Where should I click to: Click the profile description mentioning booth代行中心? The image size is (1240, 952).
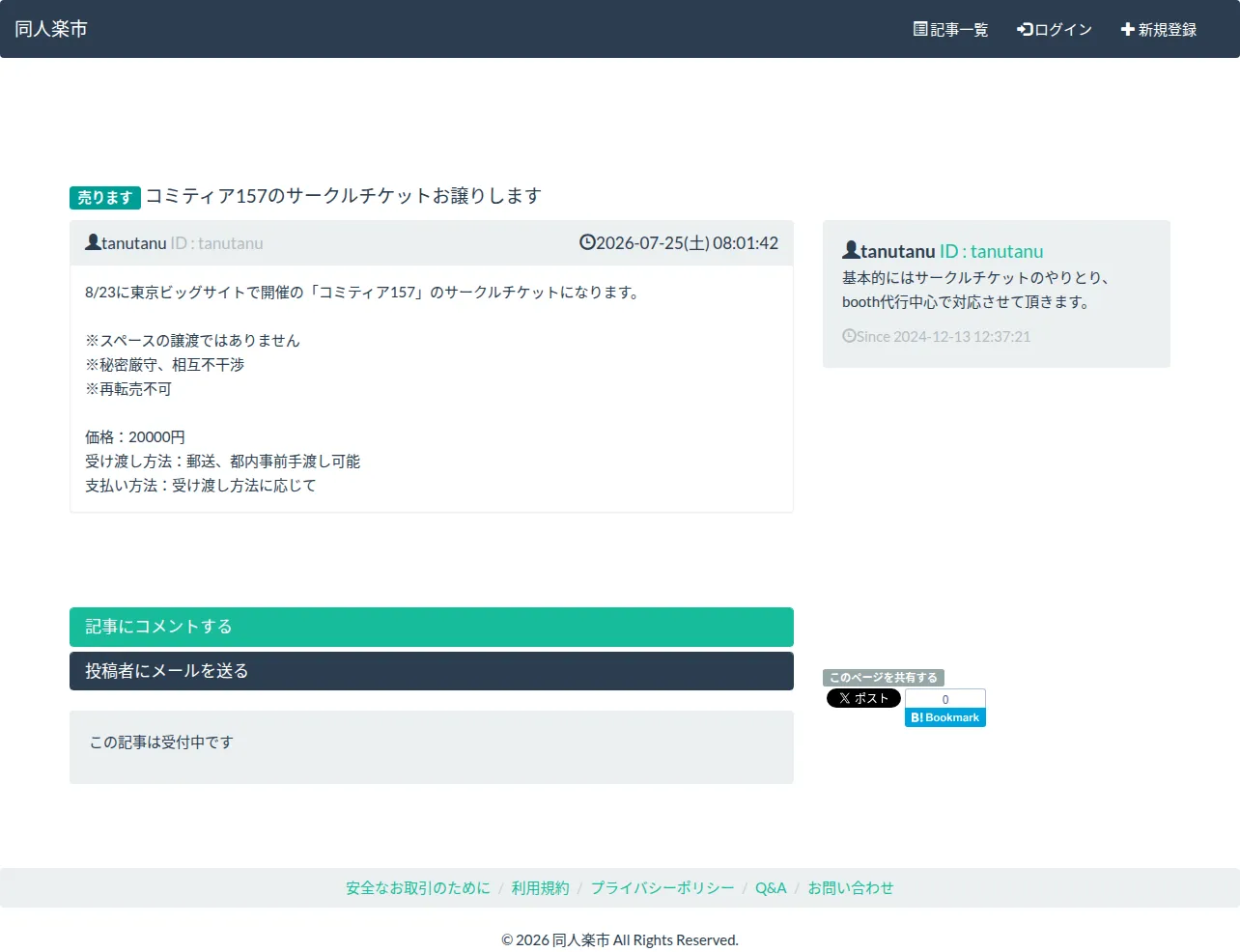click(975, 290)
